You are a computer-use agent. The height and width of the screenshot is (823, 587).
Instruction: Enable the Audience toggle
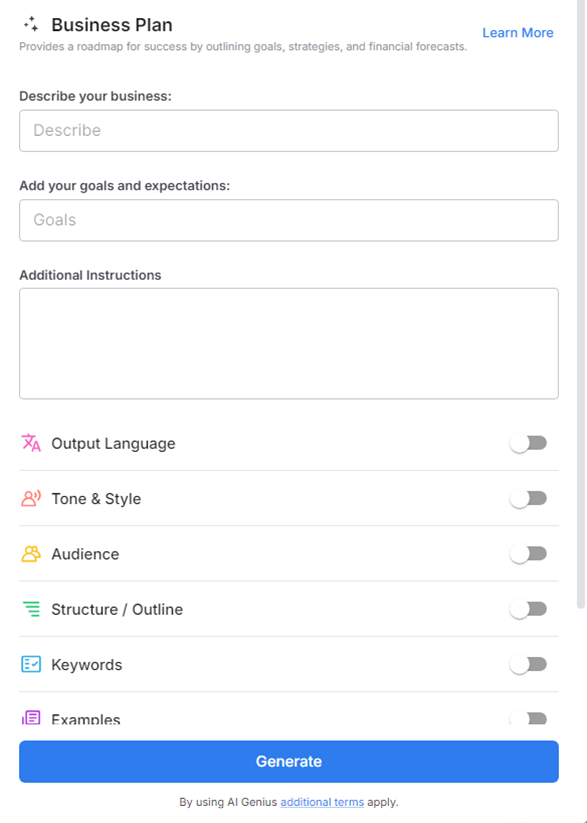529,553
